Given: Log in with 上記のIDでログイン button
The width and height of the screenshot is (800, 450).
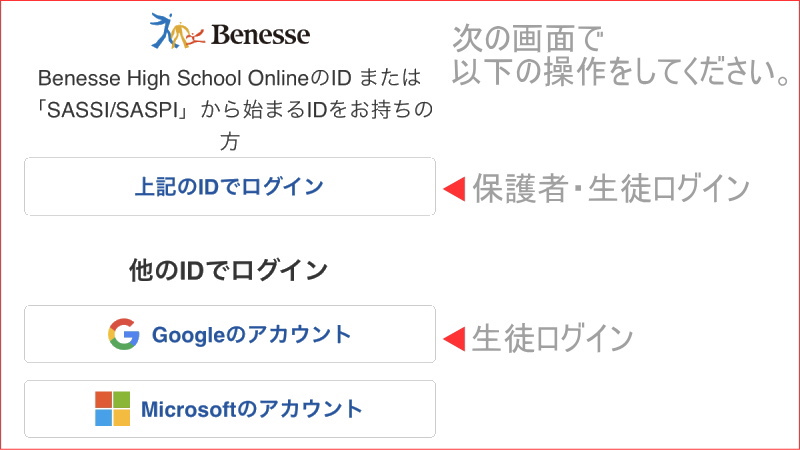Looking at the screenshot, I should coord(230,187).
